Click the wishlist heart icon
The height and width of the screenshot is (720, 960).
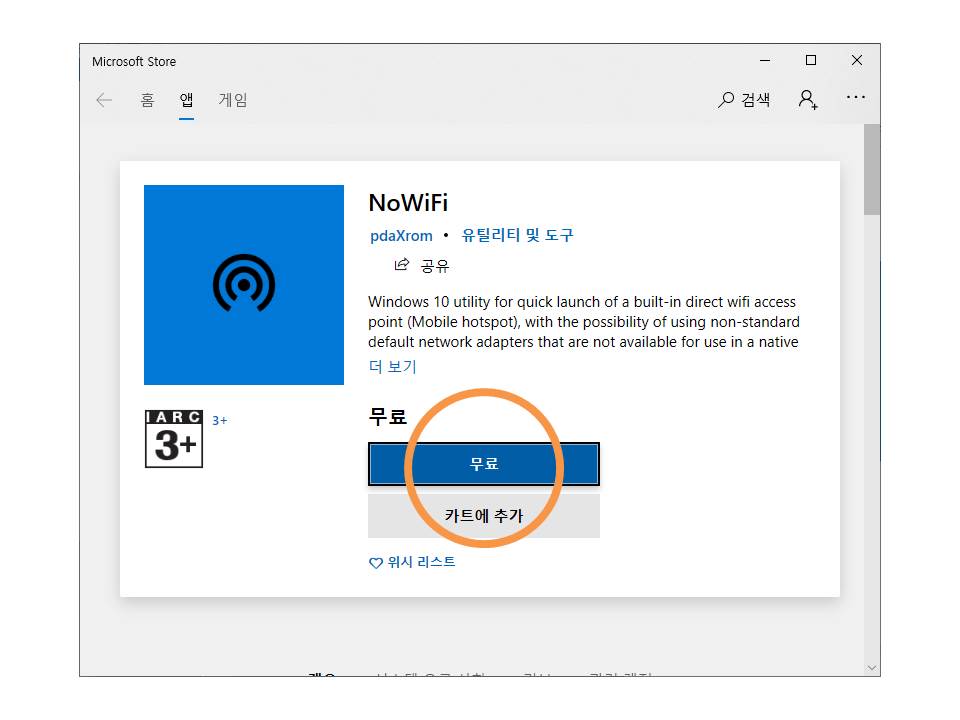376,563
